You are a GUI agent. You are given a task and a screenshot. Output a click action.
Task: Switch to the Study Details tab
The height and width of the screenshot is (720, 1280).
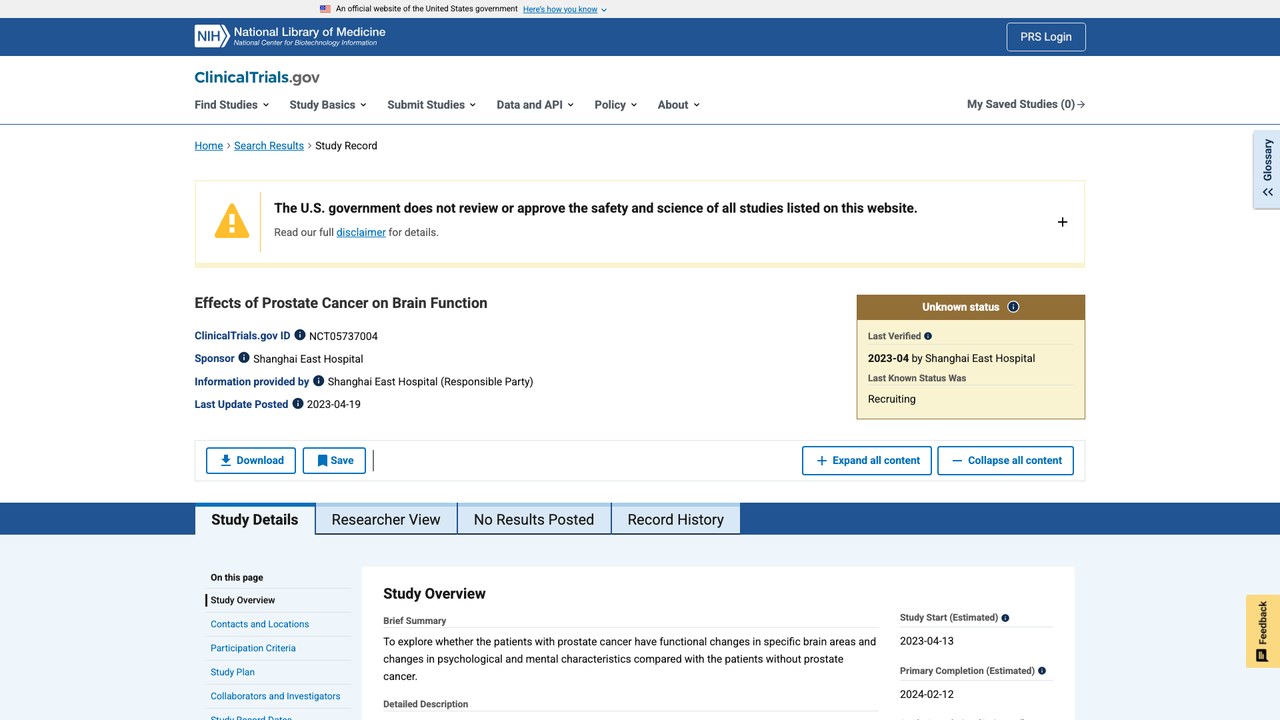(x=255, y=519)
